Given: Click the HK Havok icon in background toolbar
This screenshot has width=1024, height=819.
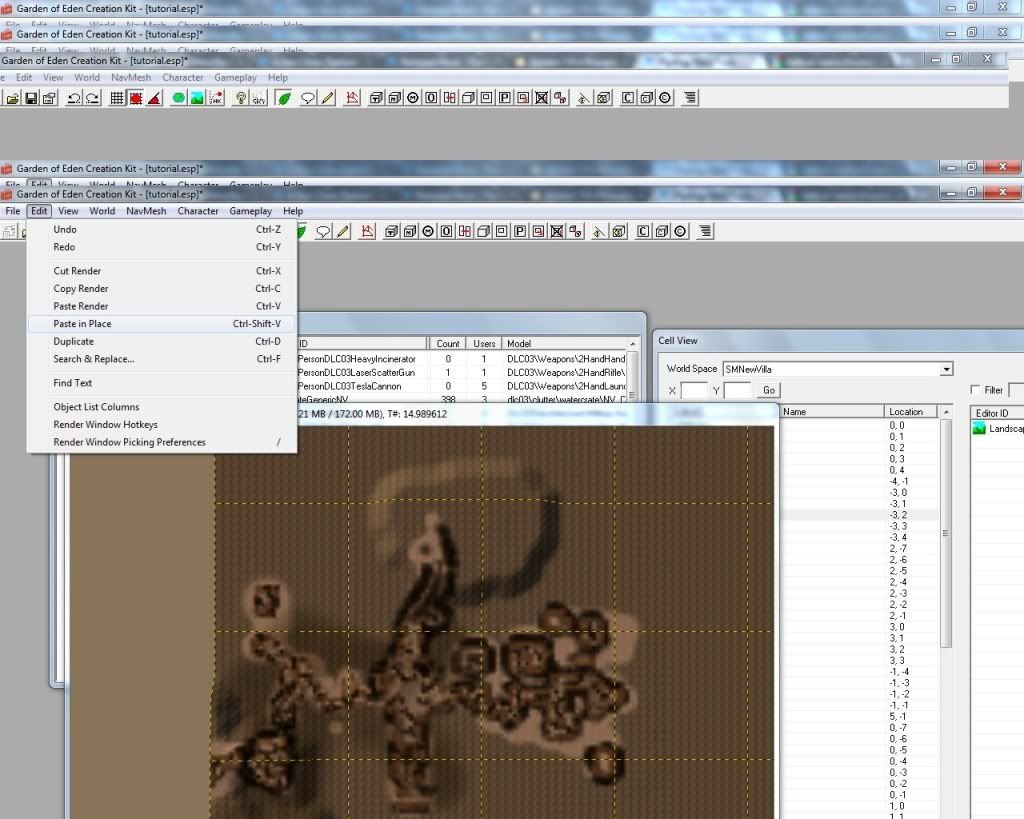Looking at the screenshot, I should tap(216, 98).
